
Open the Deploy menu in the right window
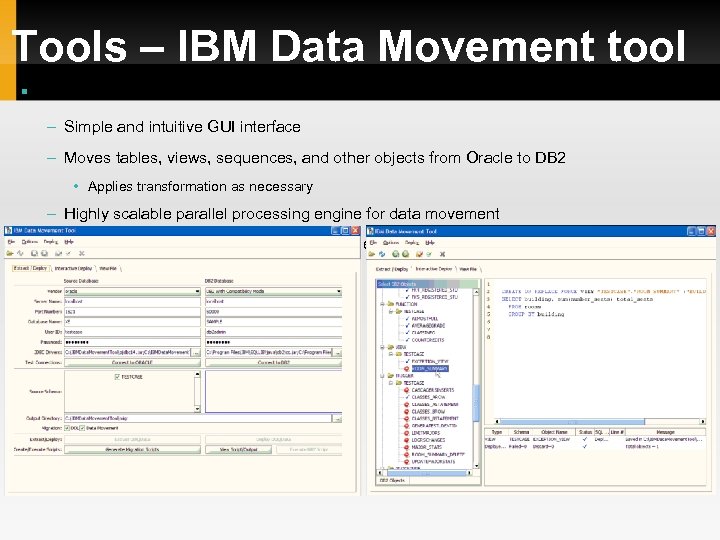[412, 242]
